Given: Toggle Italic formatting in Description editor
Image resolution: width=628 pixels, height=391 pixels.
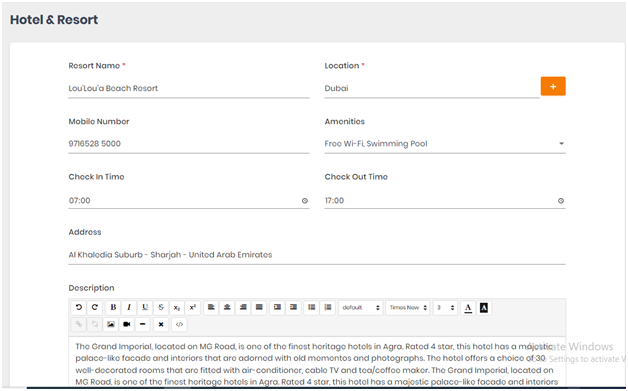Looking at the screenshot, I should [x=129, y=307].
